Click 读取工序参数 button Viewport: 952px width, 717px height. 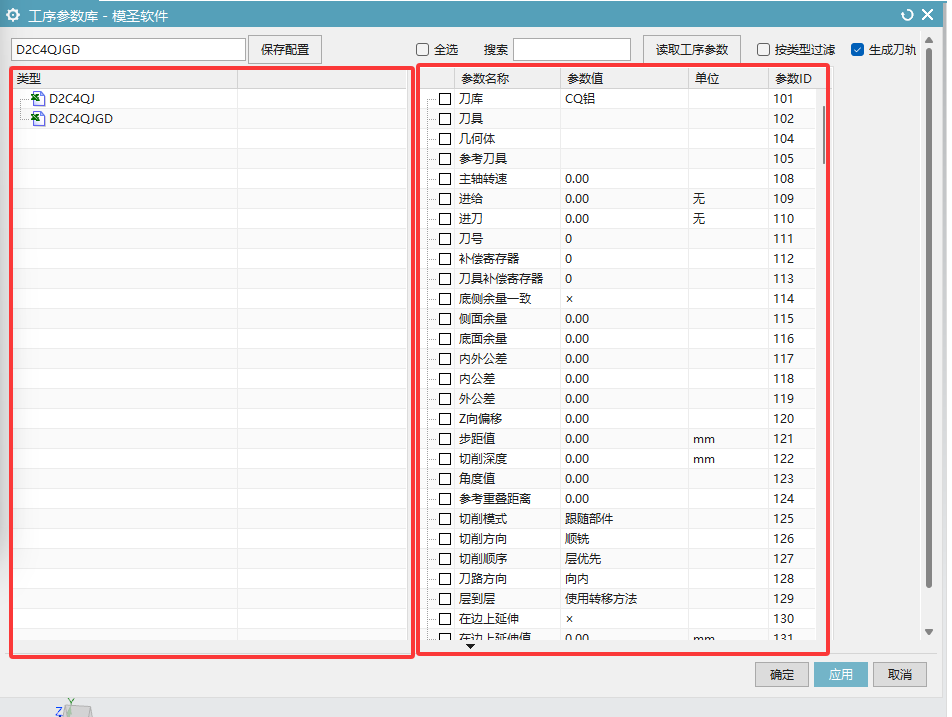[692, 50]
